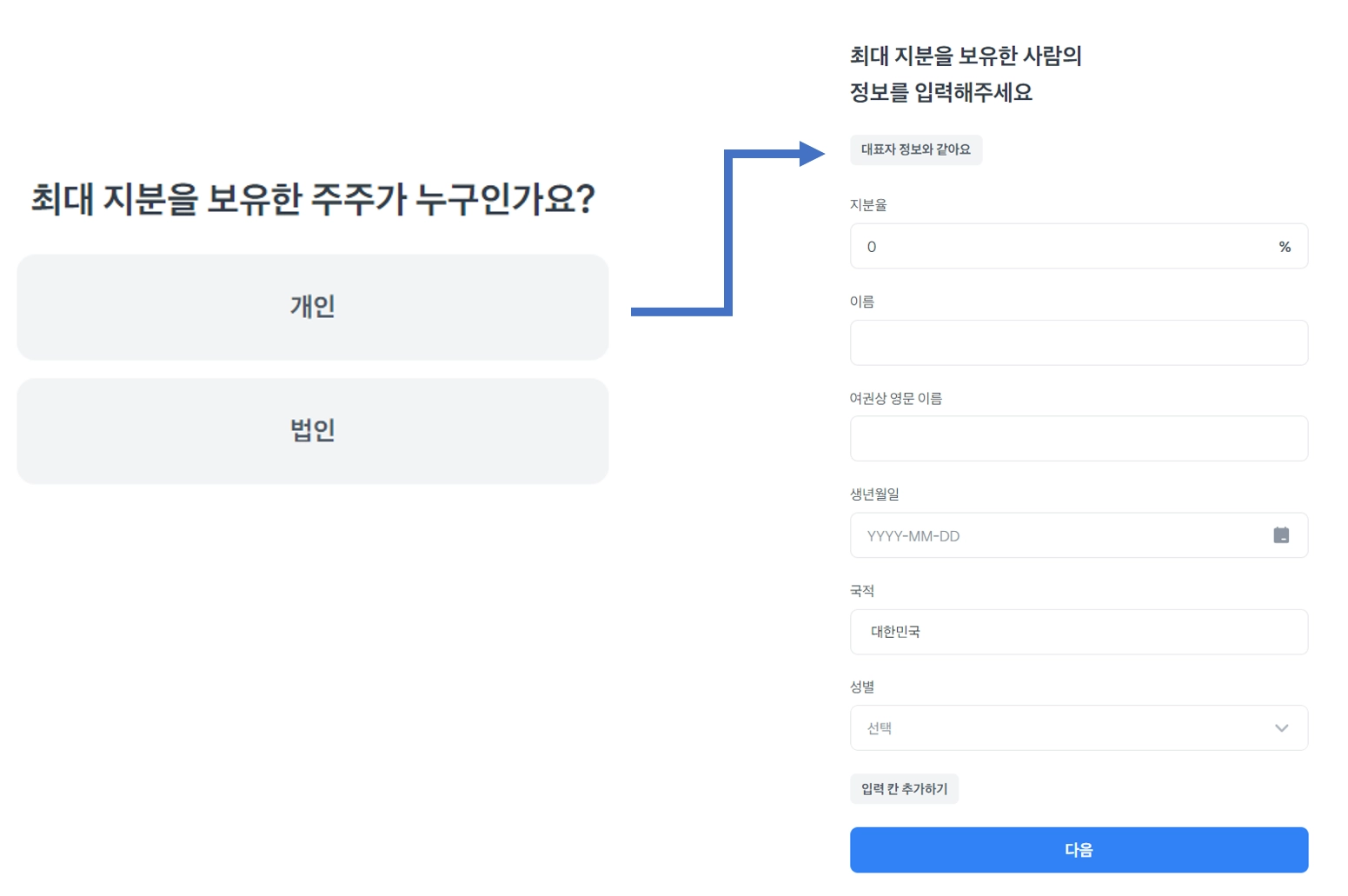Choose the 법인 shareholder option
Viewport: 1348px width, 896px height.
point(313,431)
